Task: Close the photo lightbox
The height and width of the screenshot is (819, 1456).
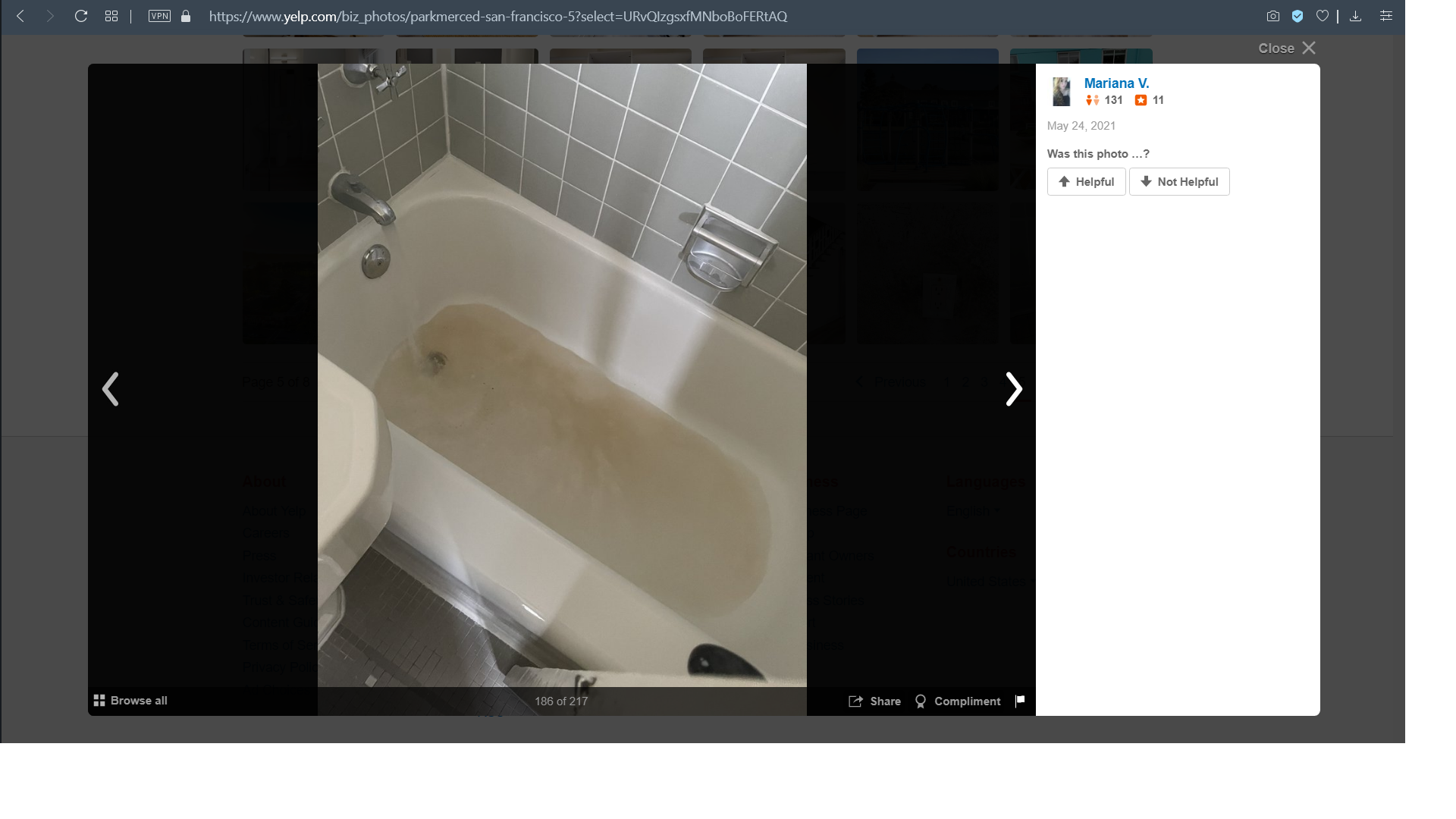Action: pyautogui.click(x=1287, y=48)
